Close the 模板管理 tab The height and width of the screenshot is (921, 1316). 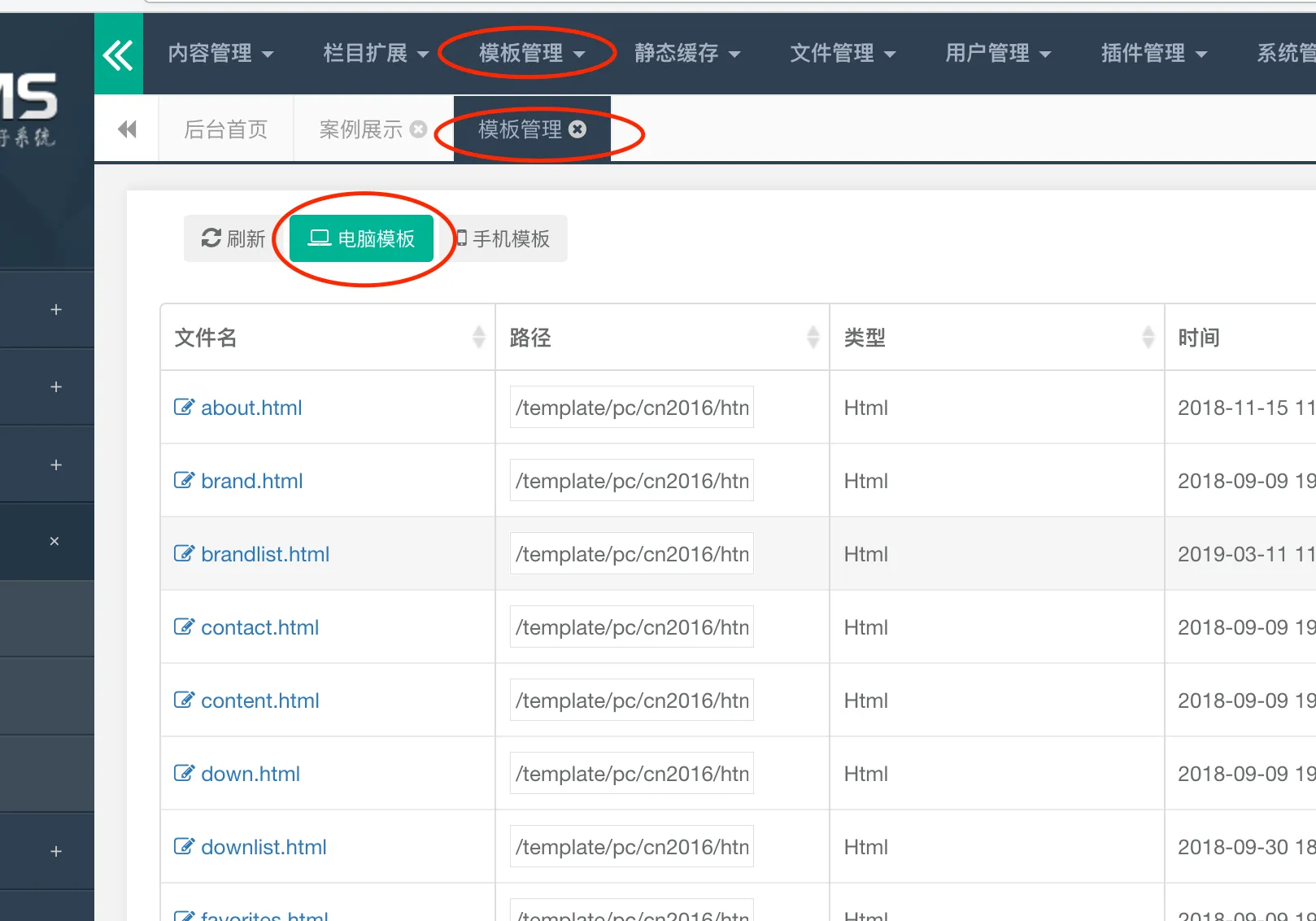pos(577,129)
